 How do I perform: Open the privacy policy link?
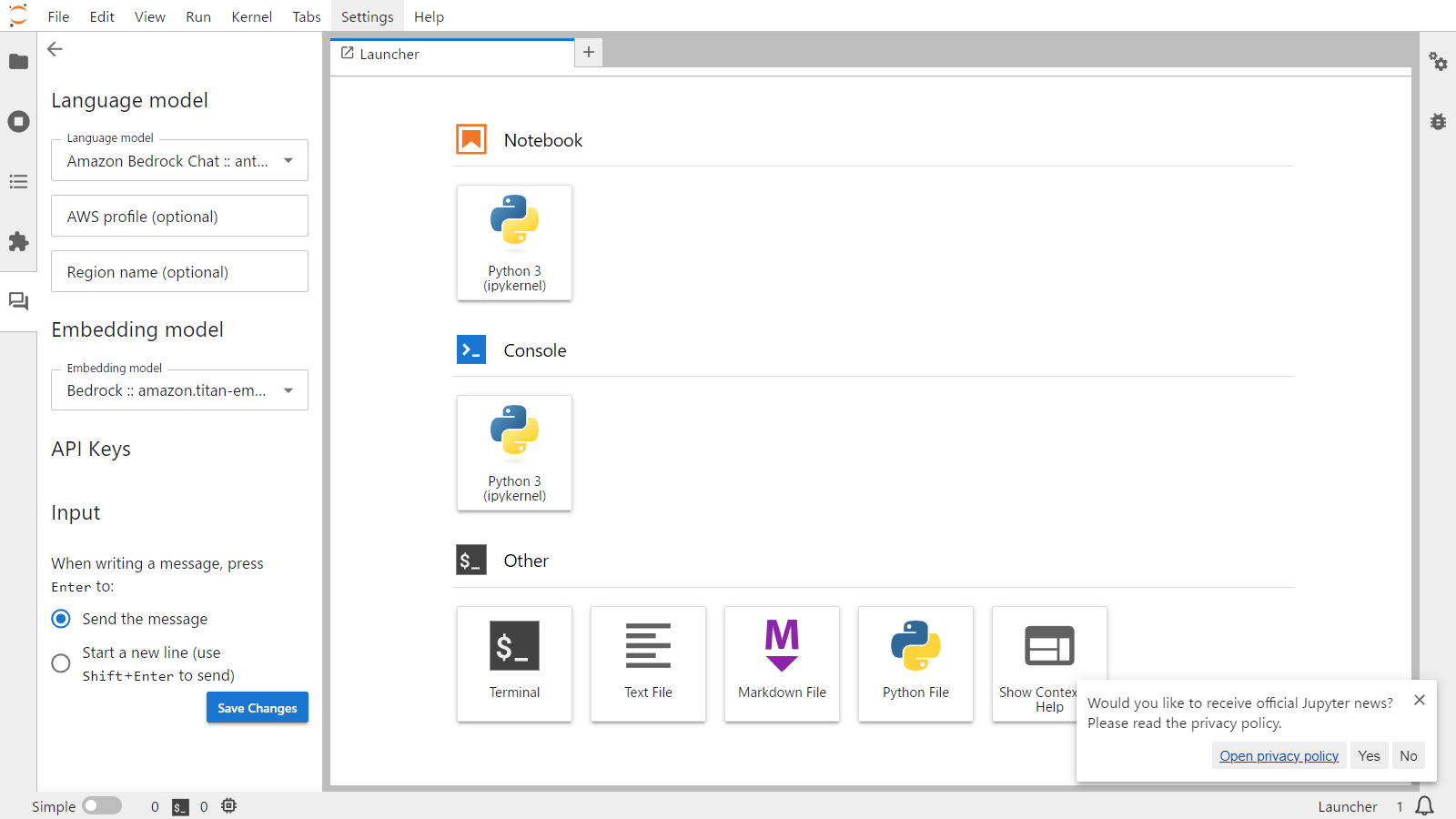1279,756
